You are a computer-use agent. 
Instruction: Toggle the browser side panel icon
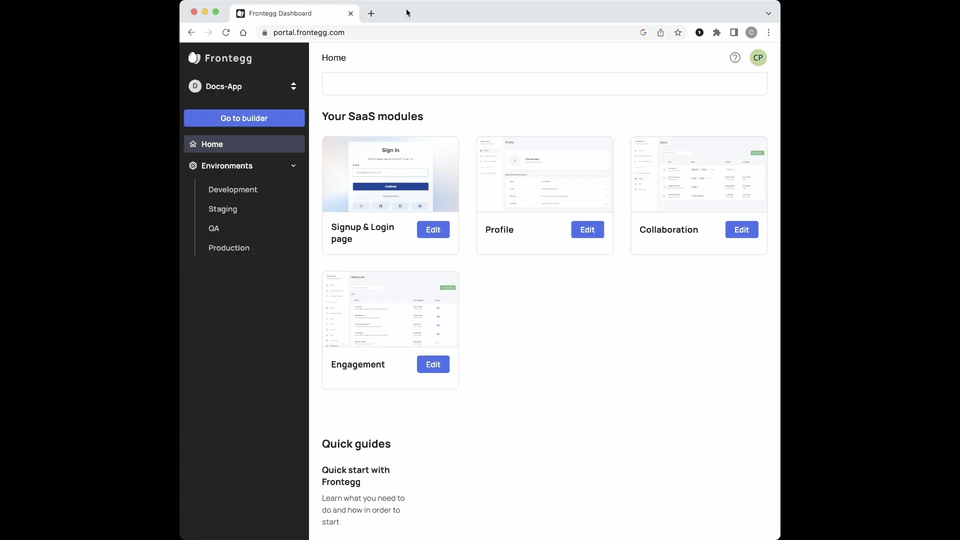[733, 32]
